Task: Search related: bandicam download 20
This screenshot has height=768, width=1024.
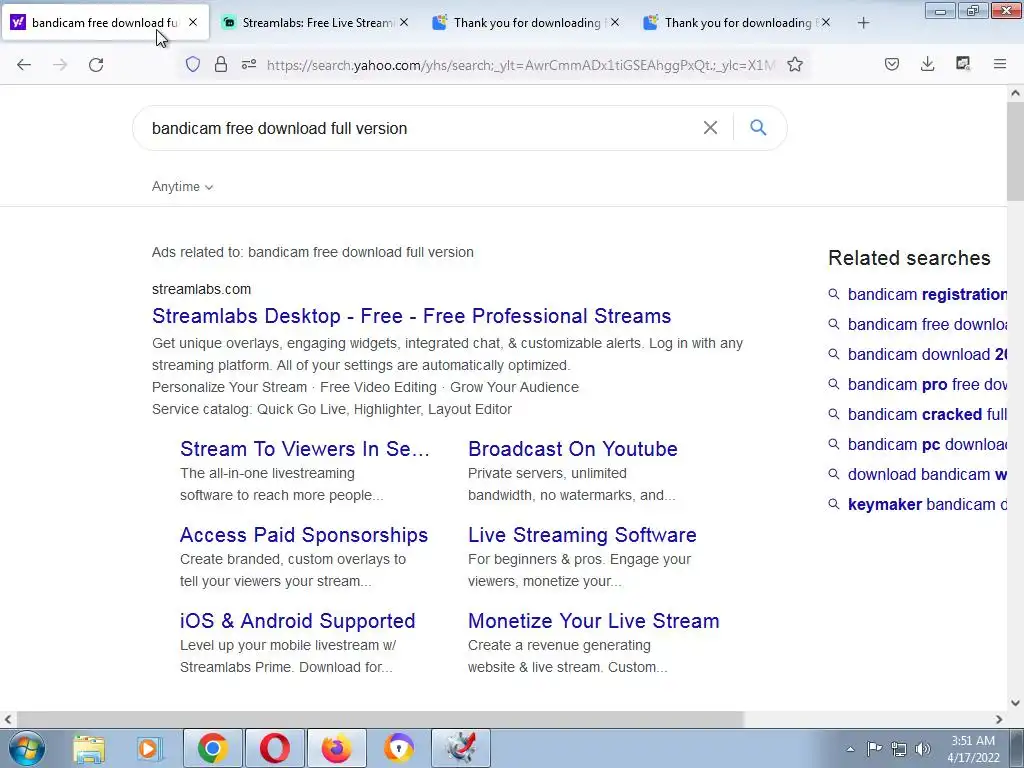Action: [927, 355]
